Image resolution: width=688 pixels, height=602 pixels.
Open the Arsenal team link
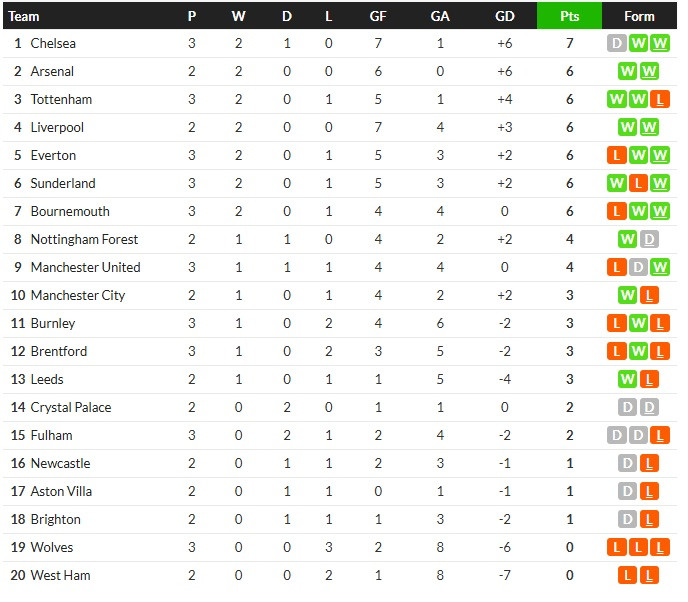click(x=52, y=71)
